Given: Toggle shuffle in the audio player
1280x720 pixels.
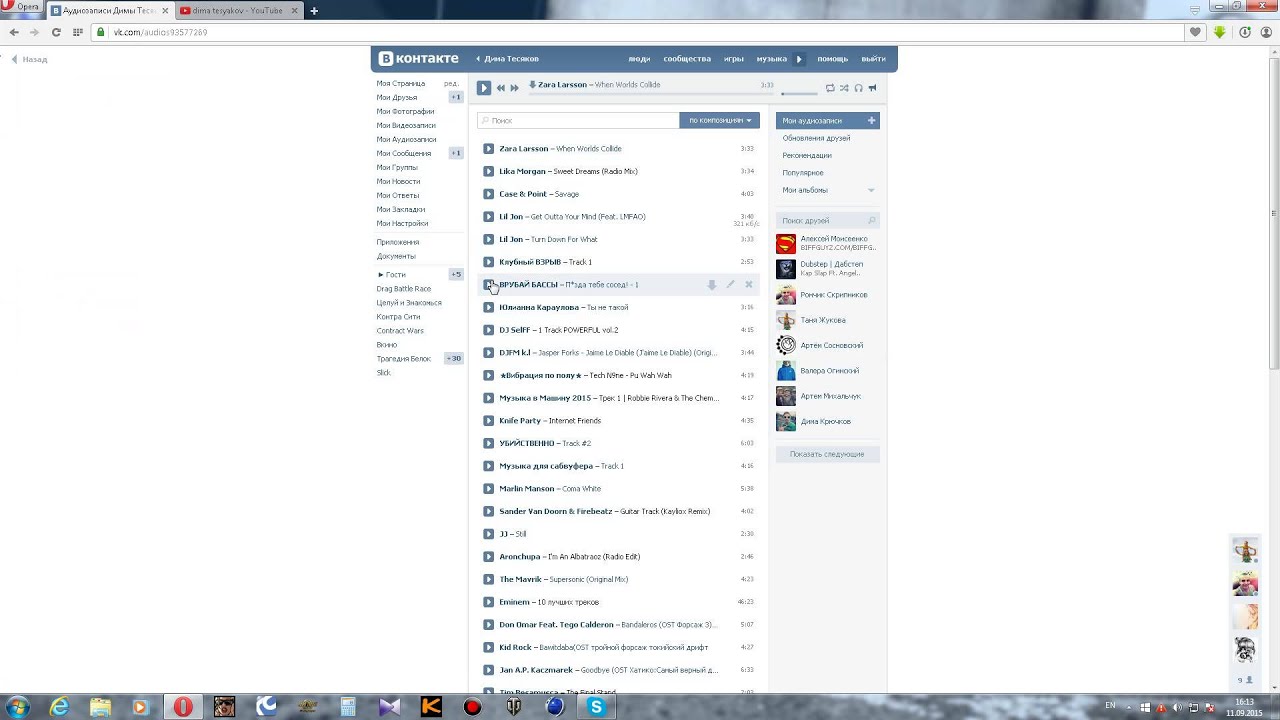Looking at the screenshot, I should pos(844,88).
